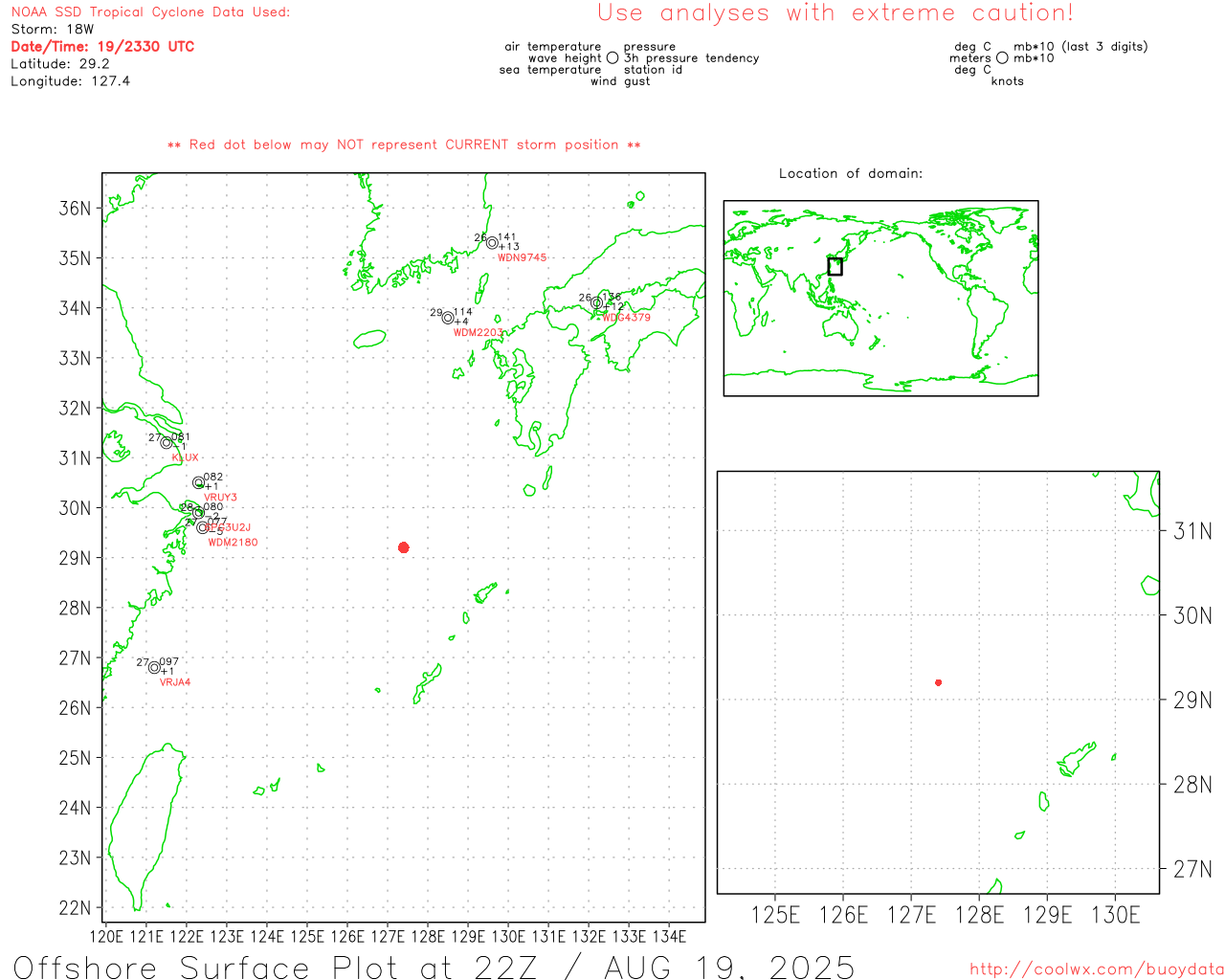This screenshot has height=980, width=1225.
Task: Open the coolwx.com/buoydata link
Action: click(1097, 969)
